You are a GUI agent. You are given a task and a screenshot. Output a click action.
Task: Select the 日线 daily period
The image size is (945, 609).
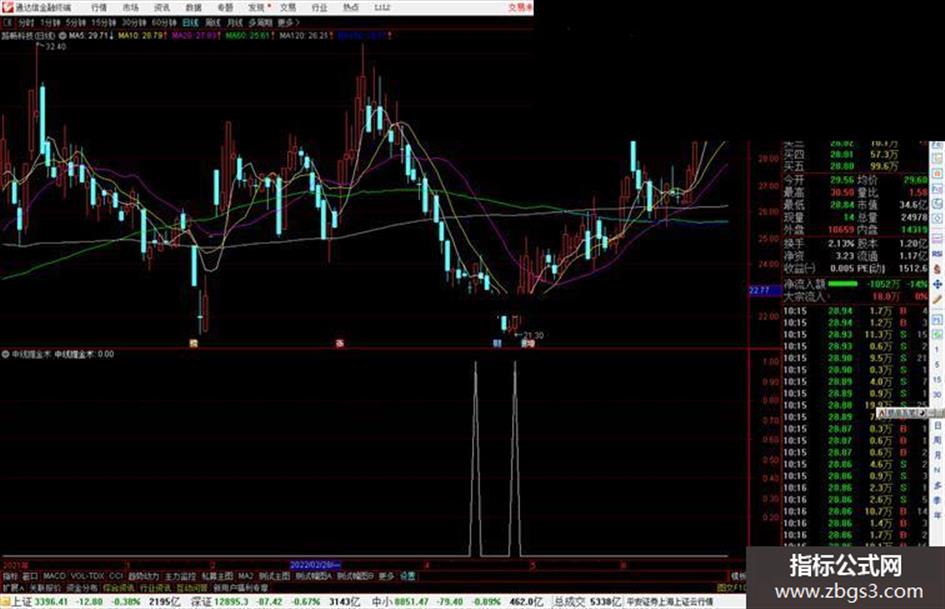click(190, 22)
